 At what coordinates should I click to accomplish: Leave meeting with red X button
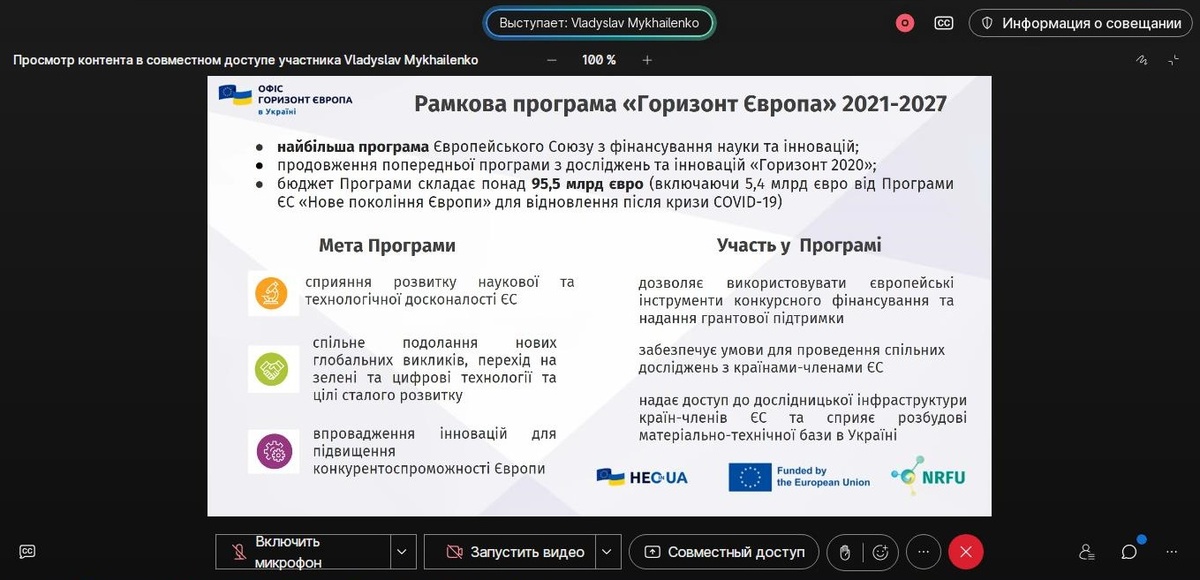[x=966, y=552]
